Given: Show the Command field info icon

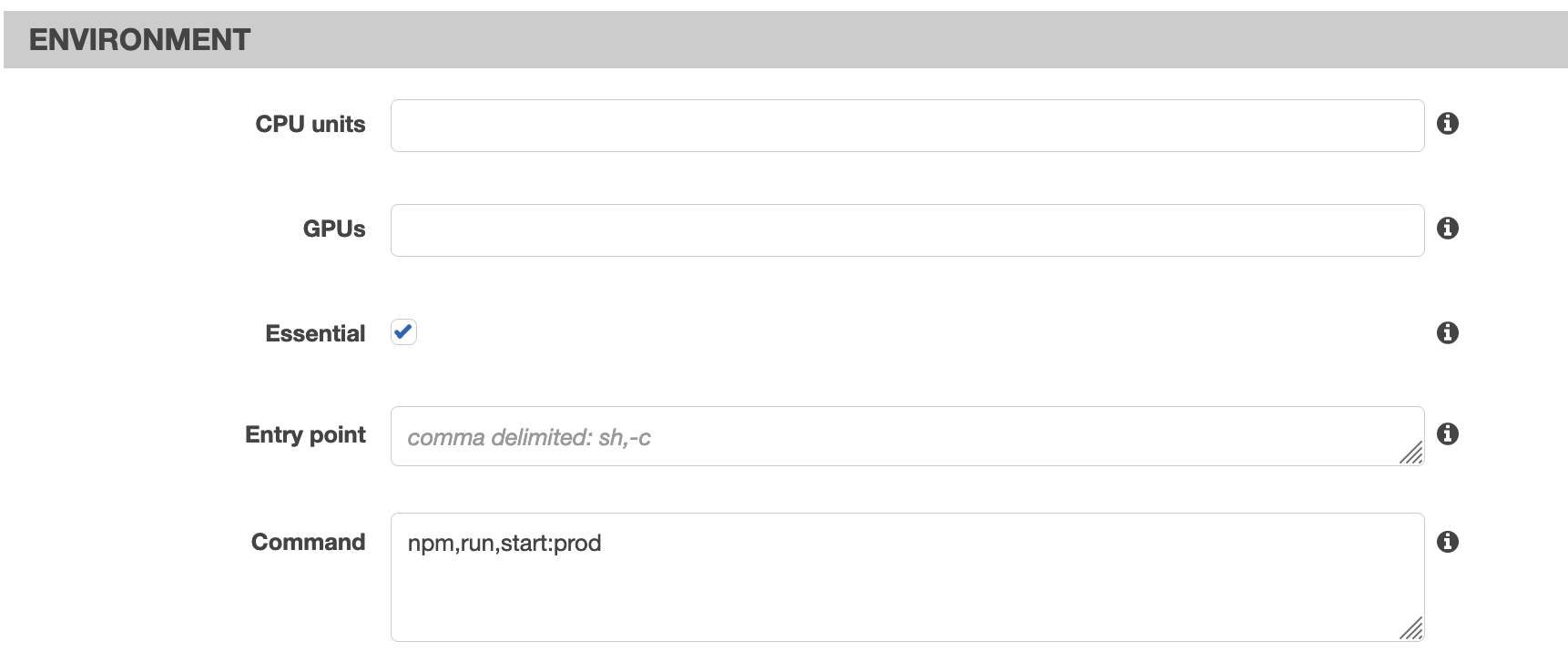Looking at the screenshot, I should pos(1448,543).
